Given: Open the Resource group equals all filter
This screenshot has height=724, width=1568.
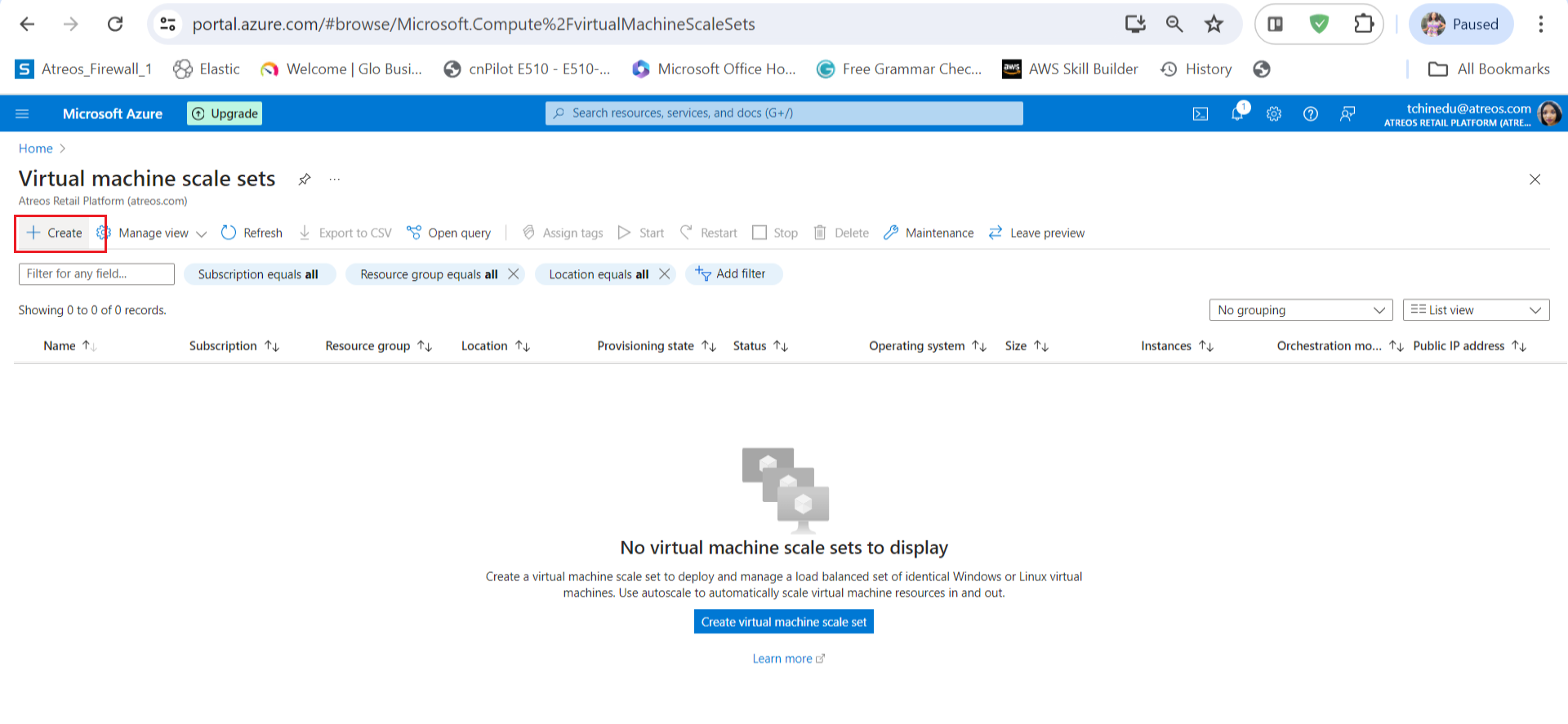Looking at the screenshot, I should point(429,274).
